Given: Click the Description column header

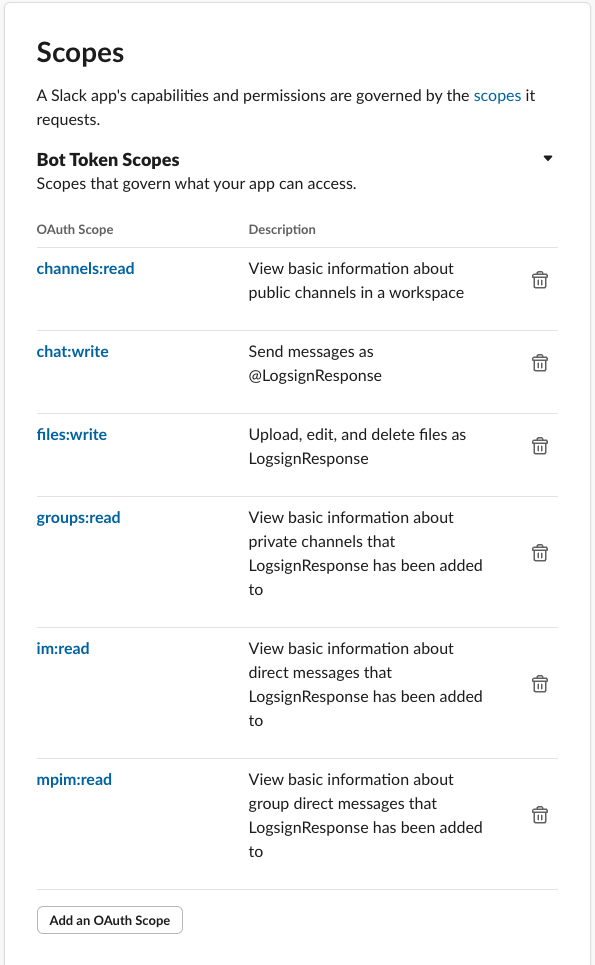Looking at the screenshot, I should pos(282,230).
